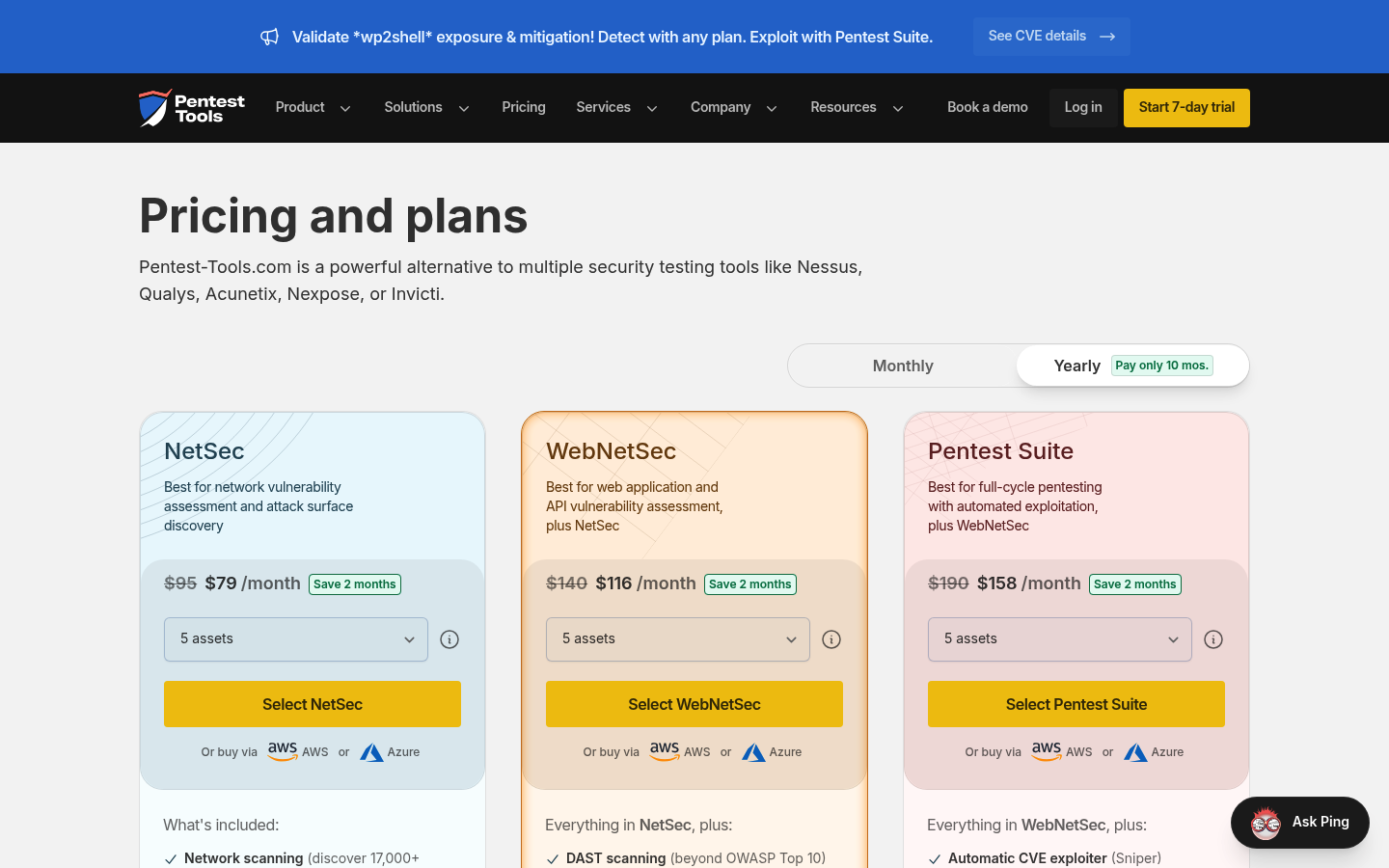
Task: Click Book a demo
Action: pyautogui.click(x=988, y=108)
